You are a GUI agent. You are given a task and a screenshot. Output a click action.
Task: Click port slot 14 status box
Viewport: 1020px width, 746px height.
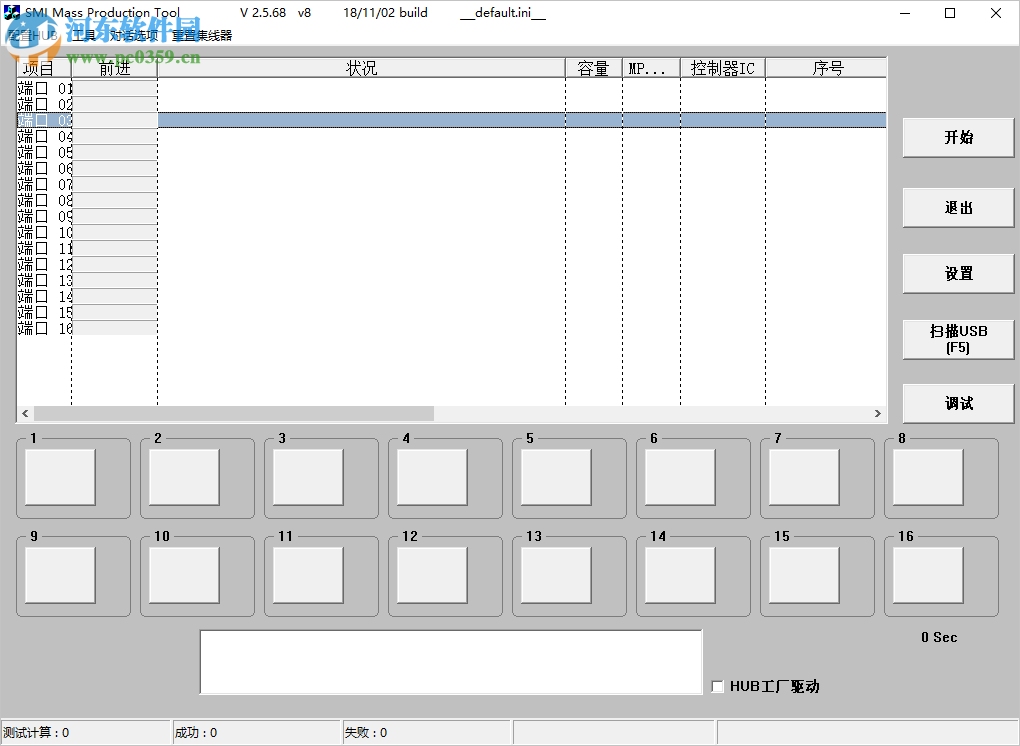680,575
